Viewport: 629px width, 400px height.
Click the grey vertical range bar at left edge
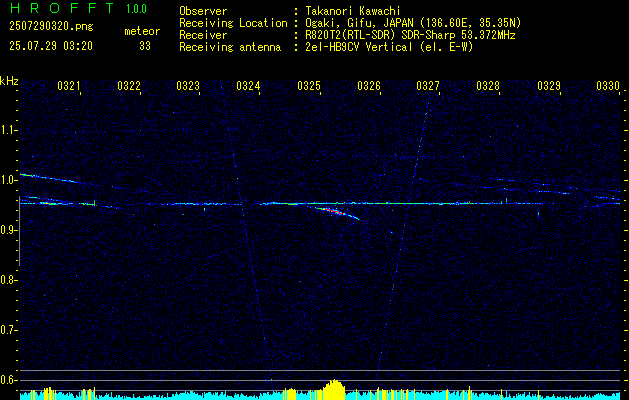pyautogui.click(x=20, y=231)
